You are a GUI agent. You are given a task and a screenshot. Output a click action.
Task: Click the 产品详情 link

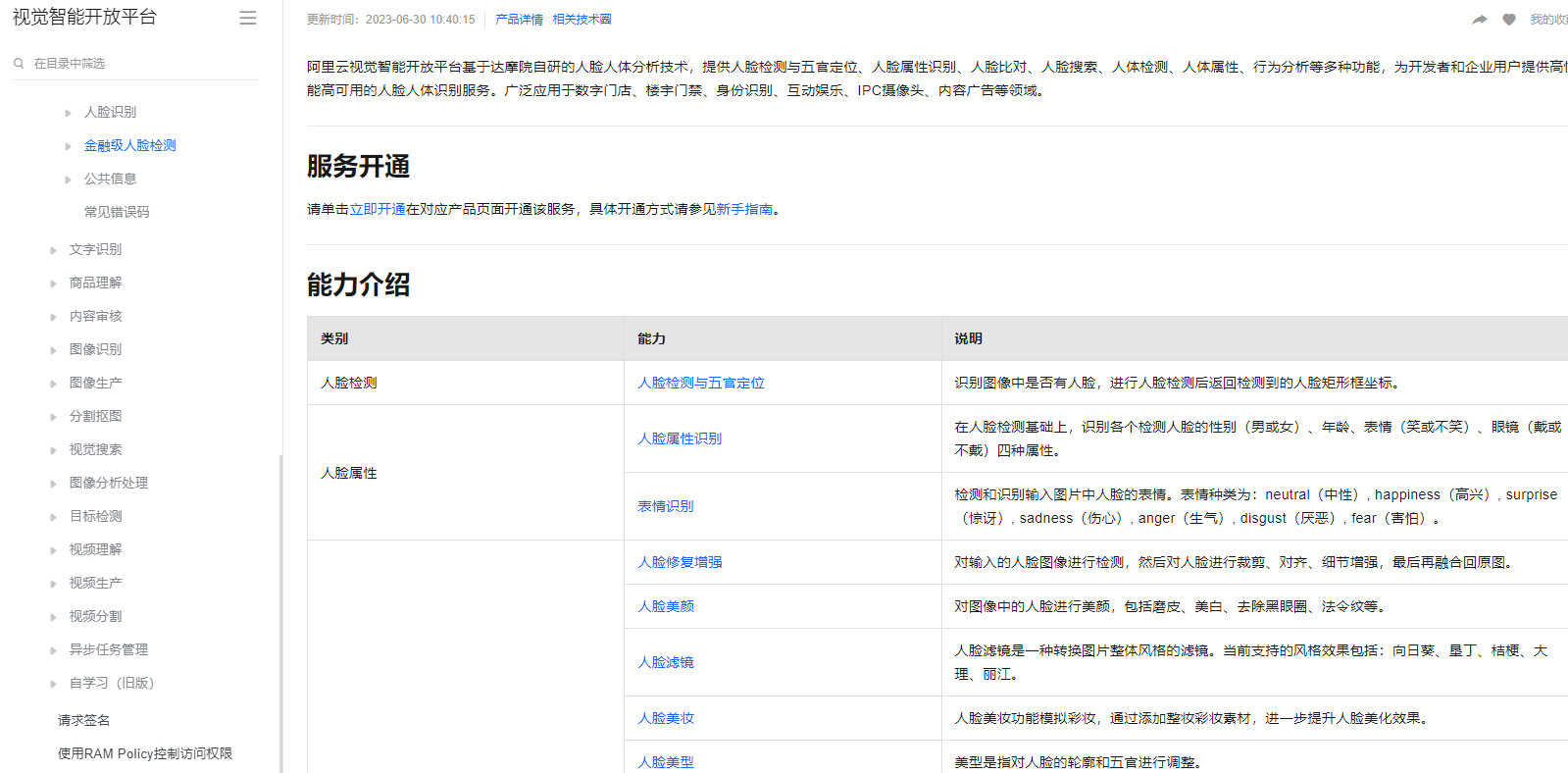[x=519, y=20]
